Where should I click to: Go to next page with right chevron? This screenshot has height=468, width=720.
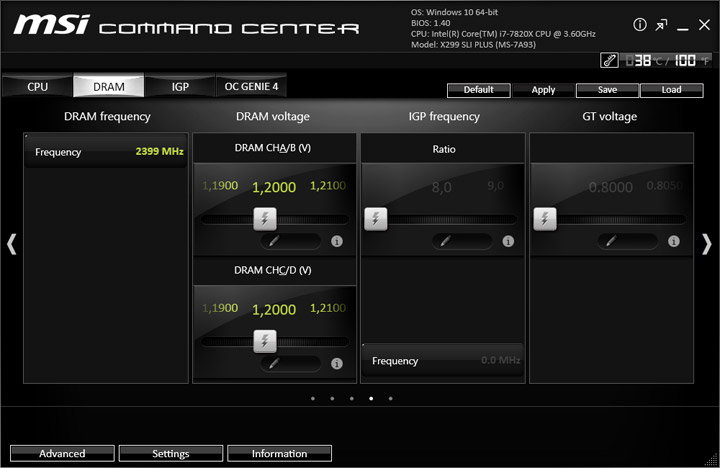[x=707, y=244]
